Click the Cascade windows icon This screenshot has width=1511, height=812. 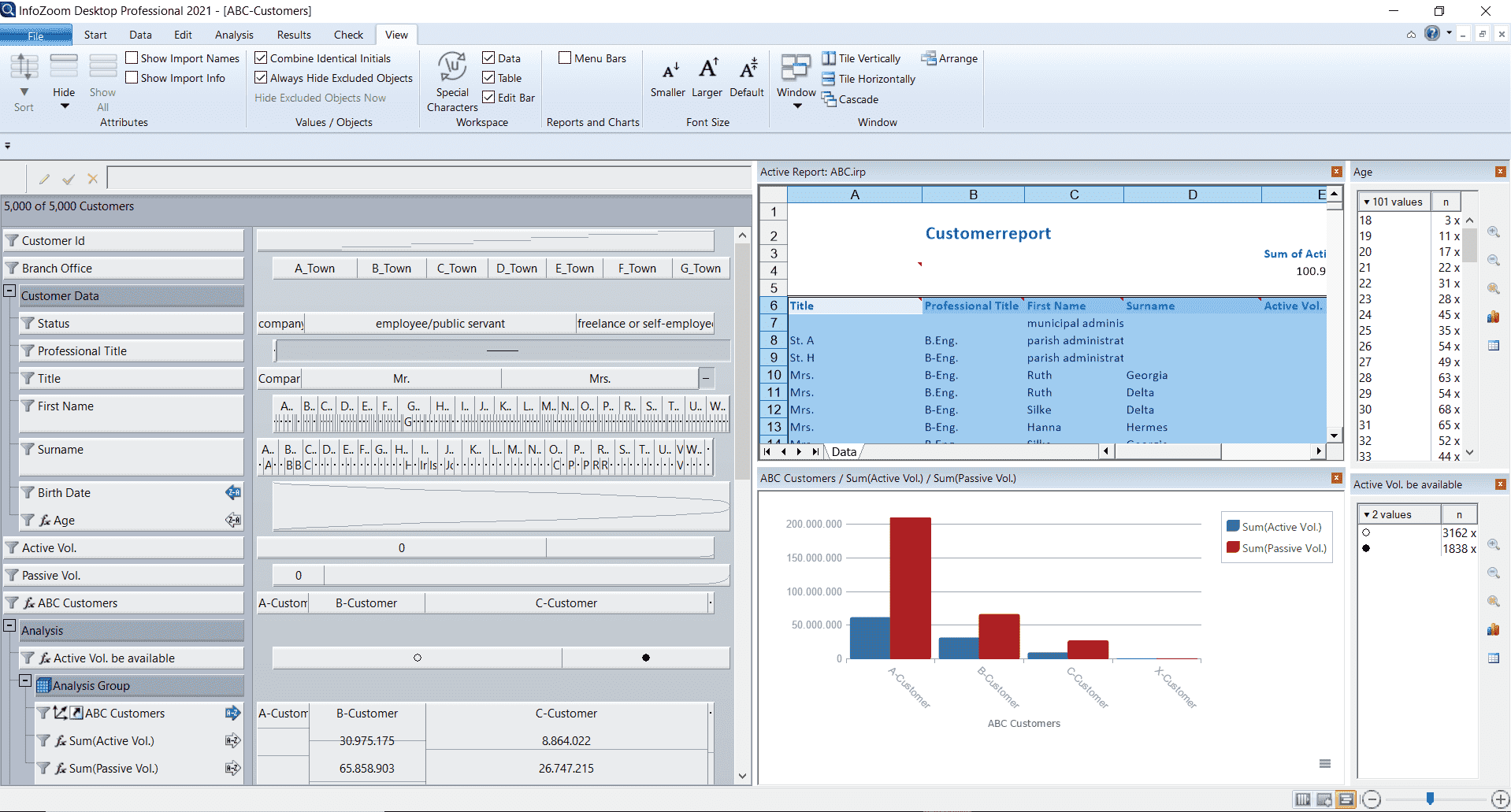pos(829,99)
